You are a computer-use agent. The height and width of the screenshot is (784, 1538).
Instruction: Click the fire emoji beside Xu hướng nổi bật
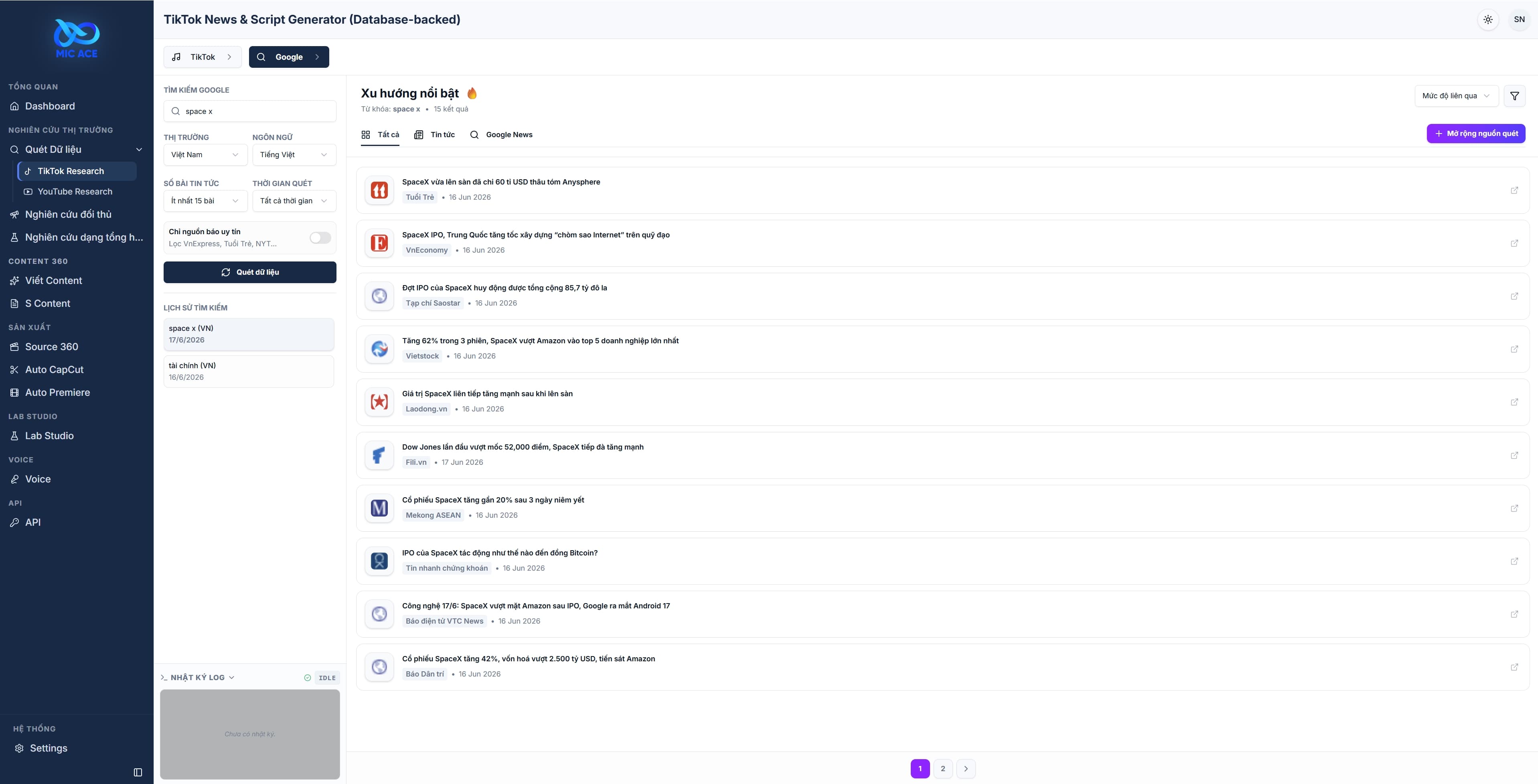click(x=472, y=93)
